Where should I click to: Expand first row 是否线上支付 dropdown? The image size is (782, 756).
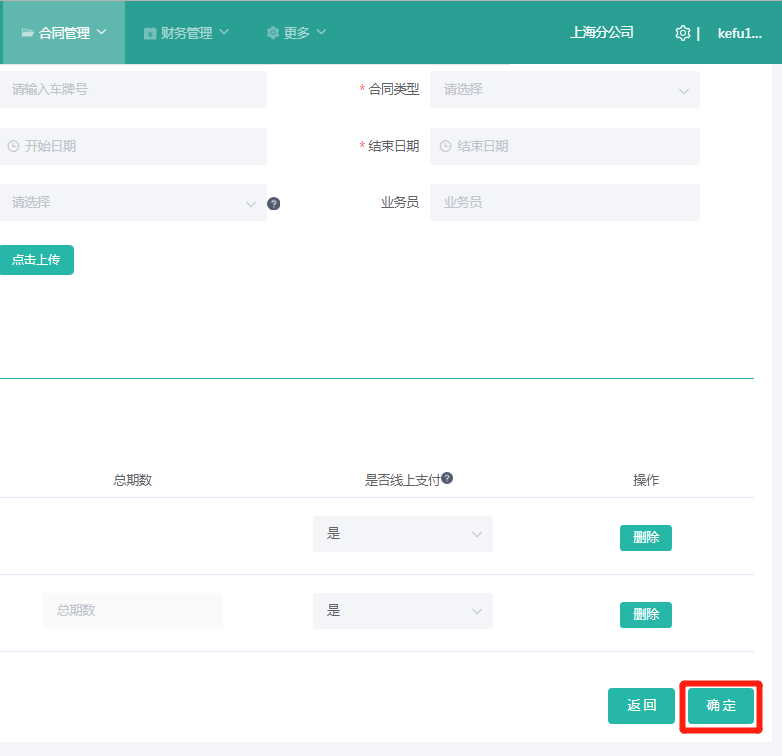(x=402, y=534)
